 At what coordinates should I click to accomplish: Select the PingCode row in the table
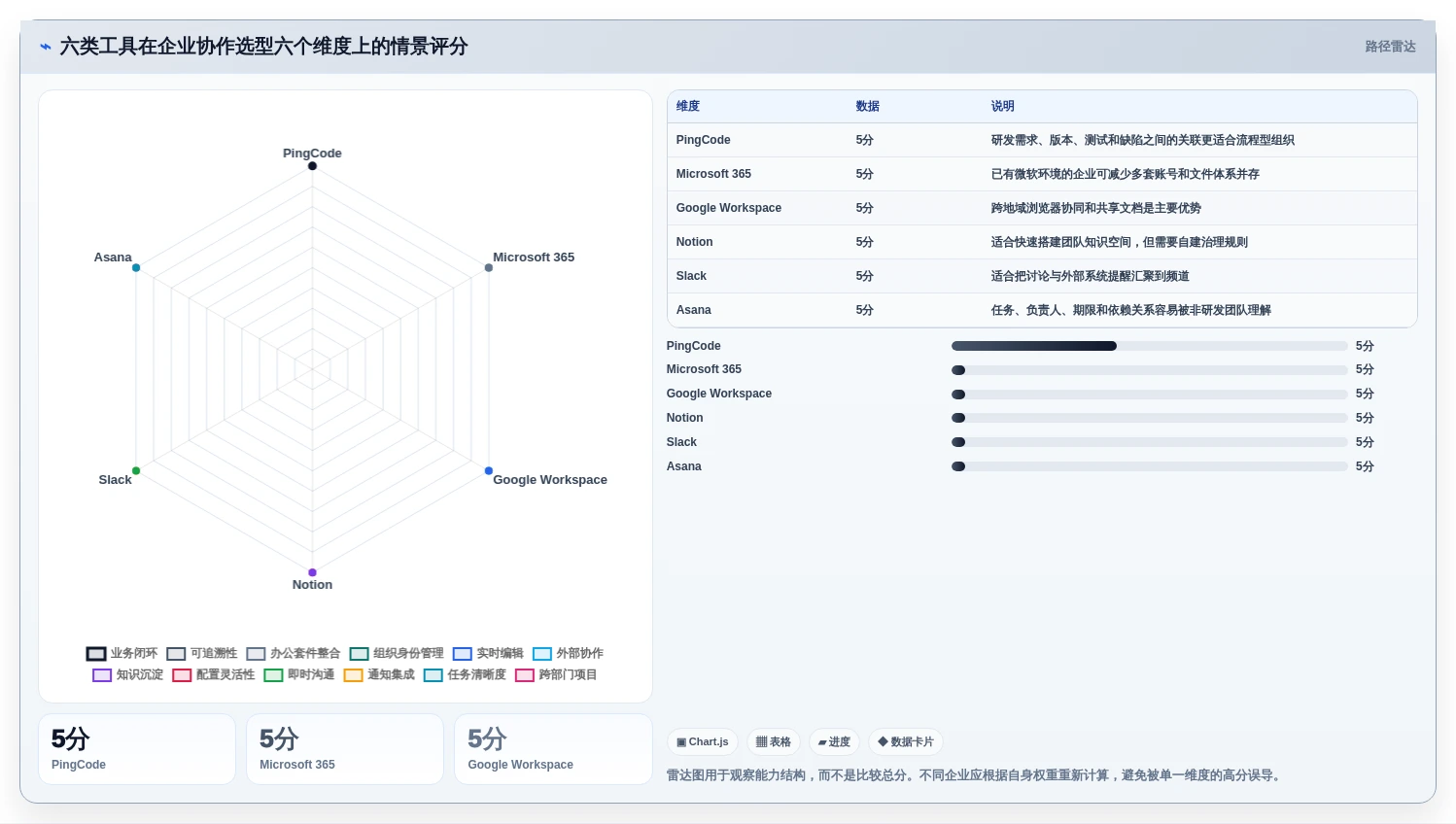coord(1042,140)
